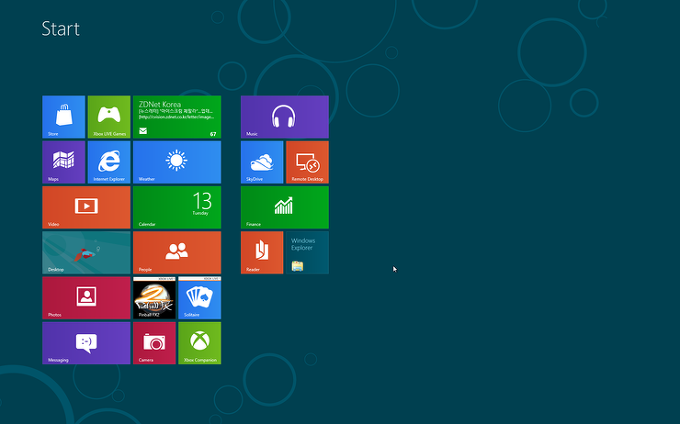Launch Pinball FX2 game tile

[154, 298]
